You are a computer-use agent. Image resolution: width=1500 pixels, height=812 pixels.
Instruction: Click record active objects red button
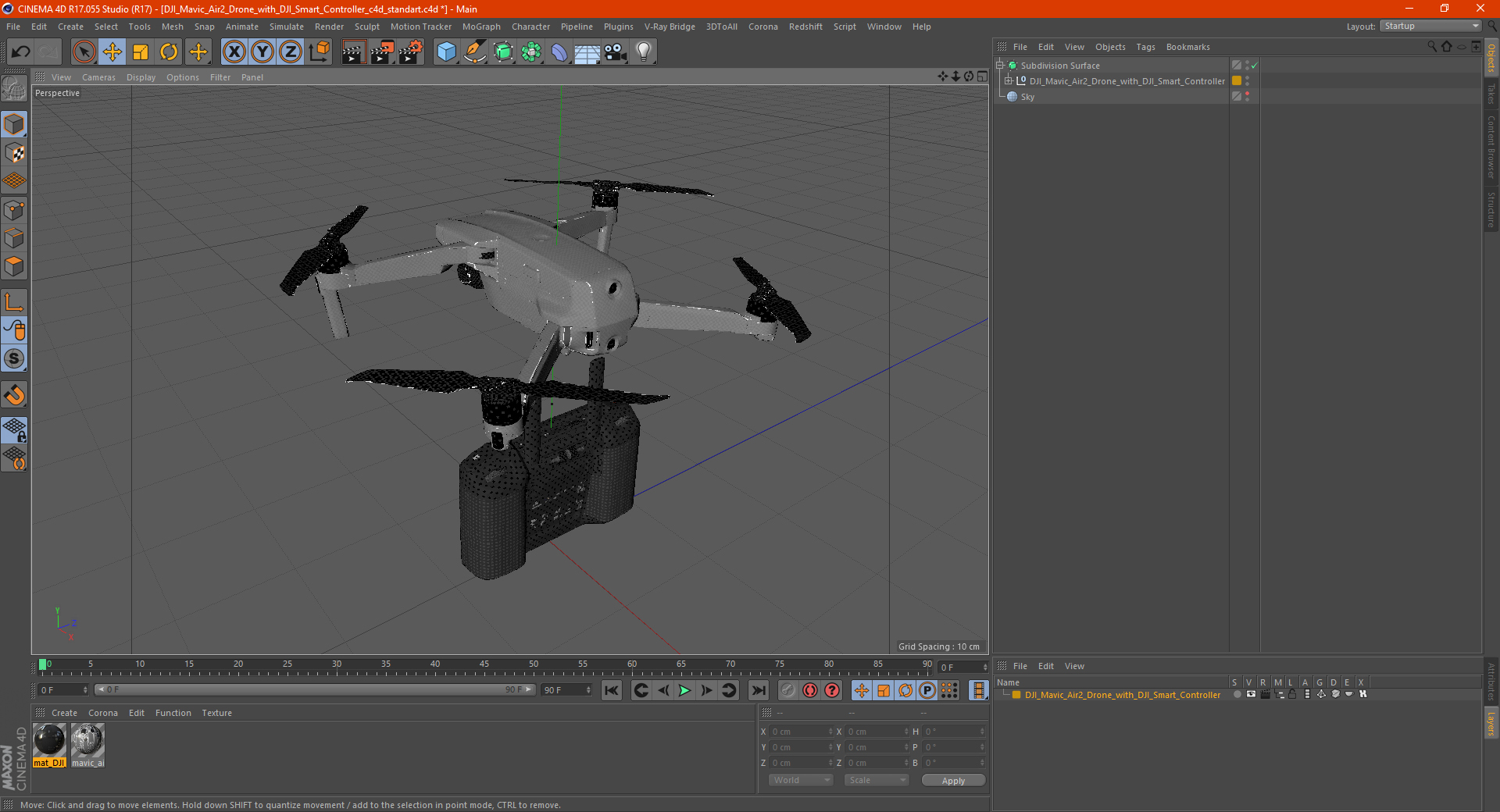tap(787, 690)
